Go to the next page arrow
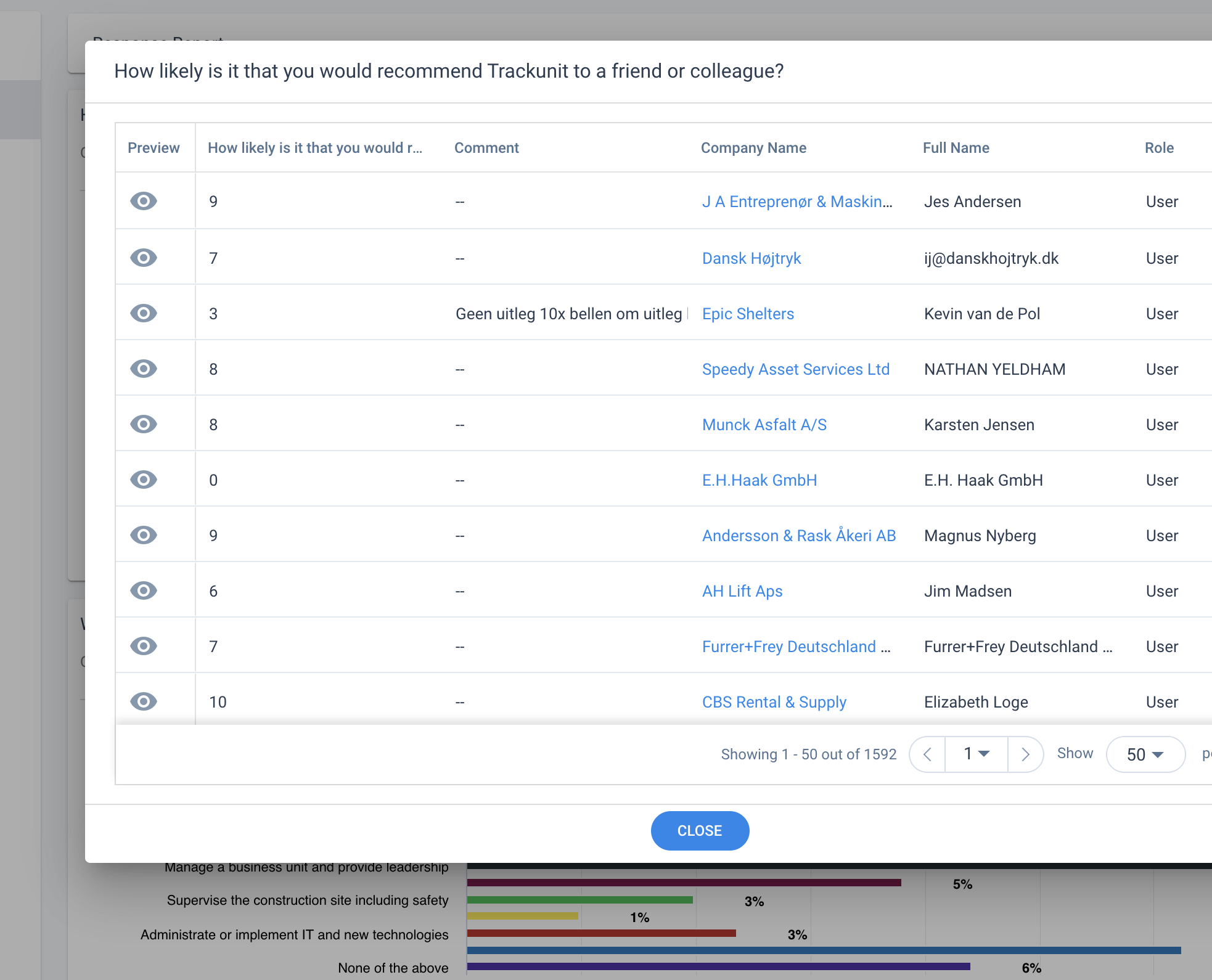 pyautogui.click(x=1025, y=754)
